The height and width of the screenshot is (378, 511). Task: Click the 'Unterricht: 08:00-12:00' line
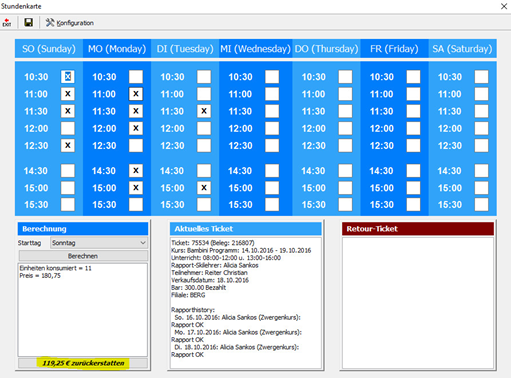[x=226, y=258]
